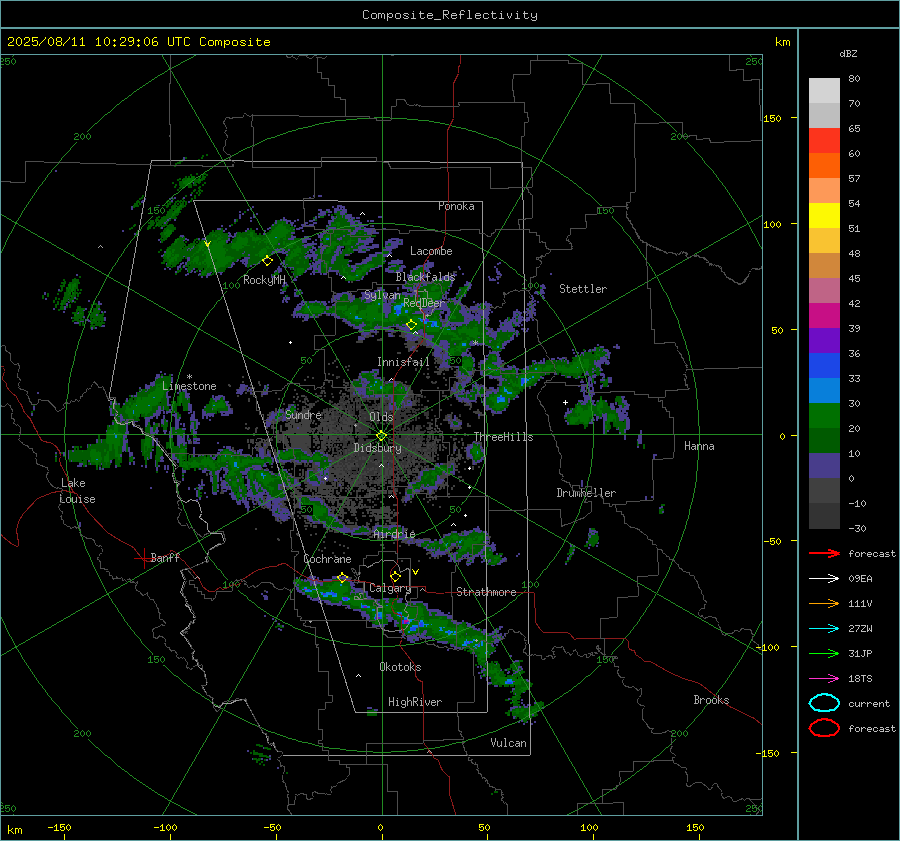Click the Airdrie city label
This screenshot has height=841, width=900.
[x=394, y=534]
